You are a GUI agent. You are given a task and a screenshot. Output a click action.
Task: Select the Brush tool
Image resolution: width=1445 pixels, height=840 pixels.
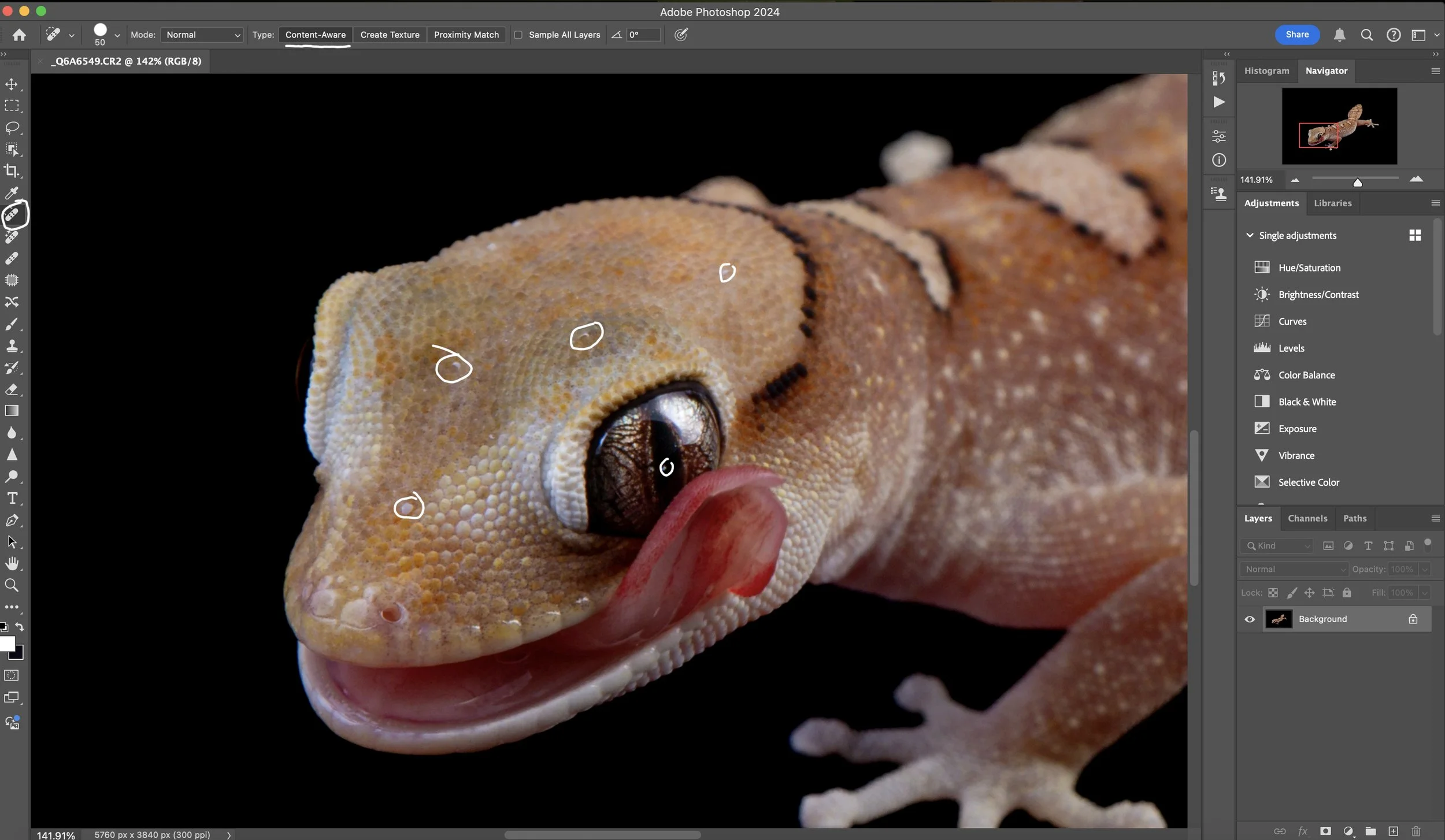(12, 324)
